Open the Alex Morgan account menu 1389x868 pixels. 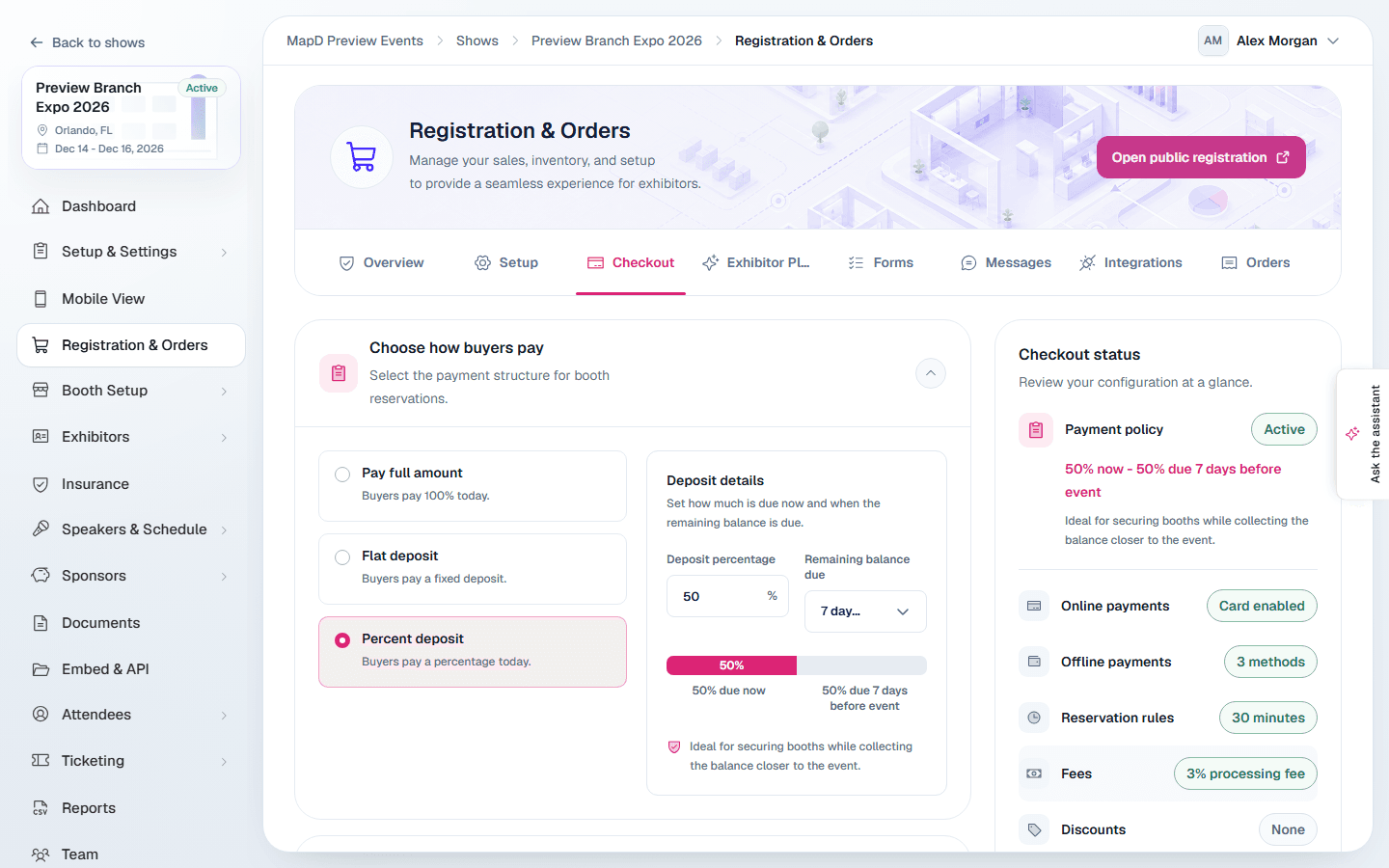1269,41
